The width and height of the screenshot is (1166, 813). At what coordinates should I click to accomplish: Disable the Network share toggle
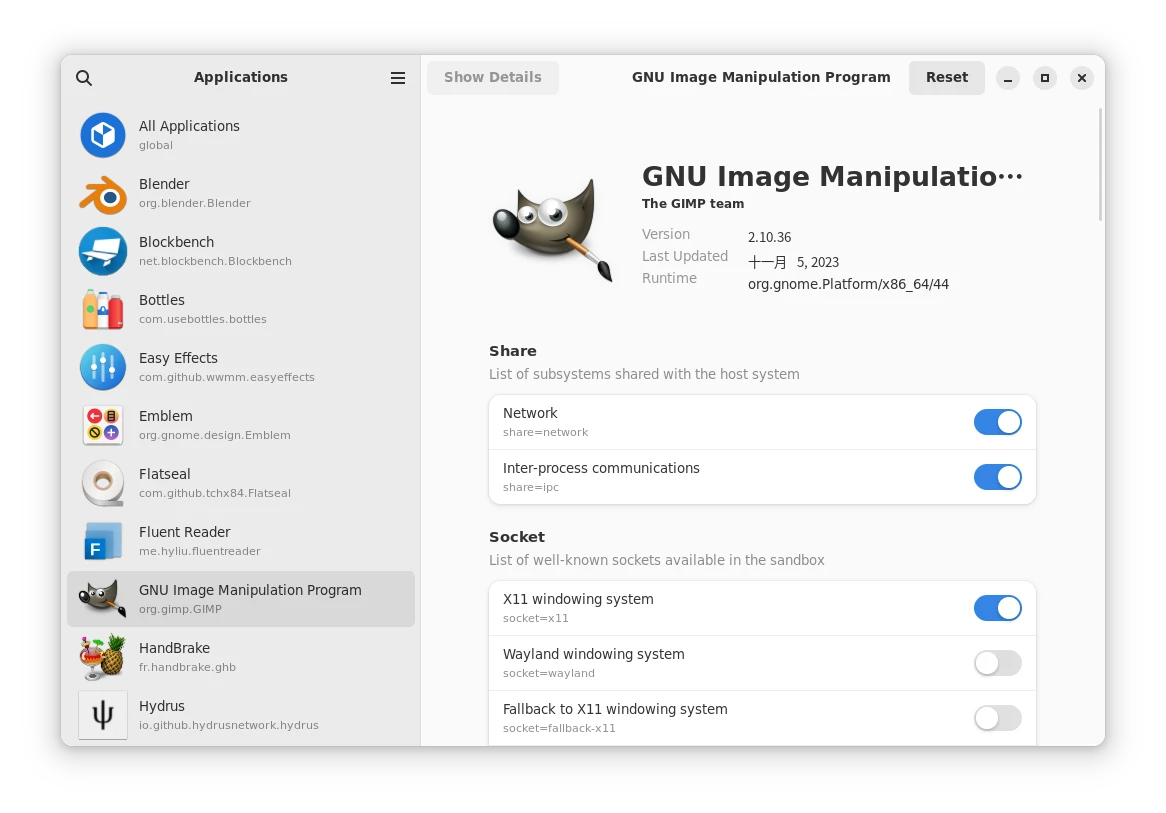997,422
